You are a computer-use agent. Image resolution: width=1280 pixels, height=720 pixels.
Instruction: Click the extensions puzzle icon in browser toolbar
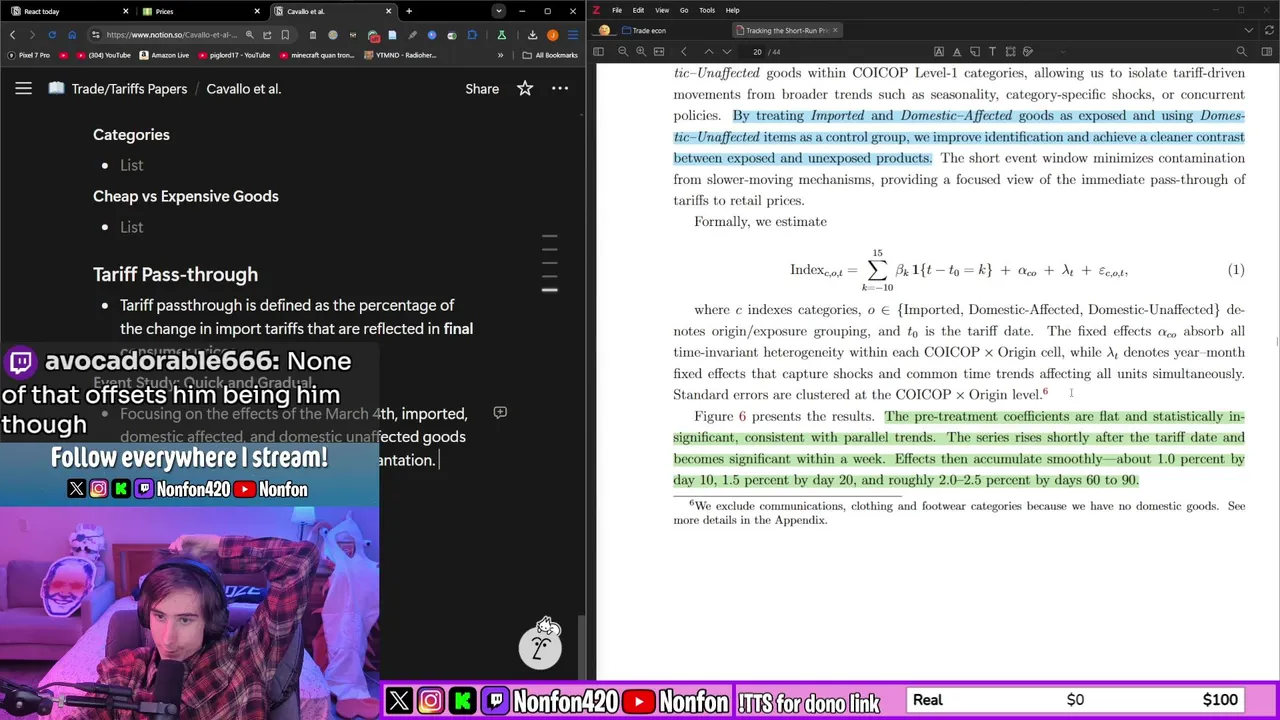pos(472,35)
